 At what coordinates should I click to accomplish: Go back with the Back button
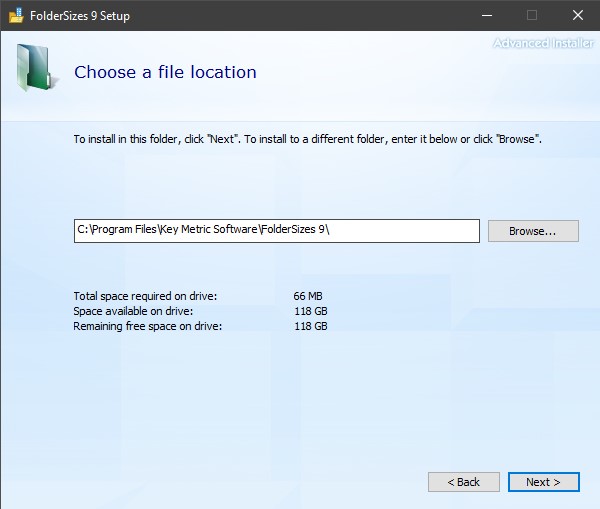[463, 482]
